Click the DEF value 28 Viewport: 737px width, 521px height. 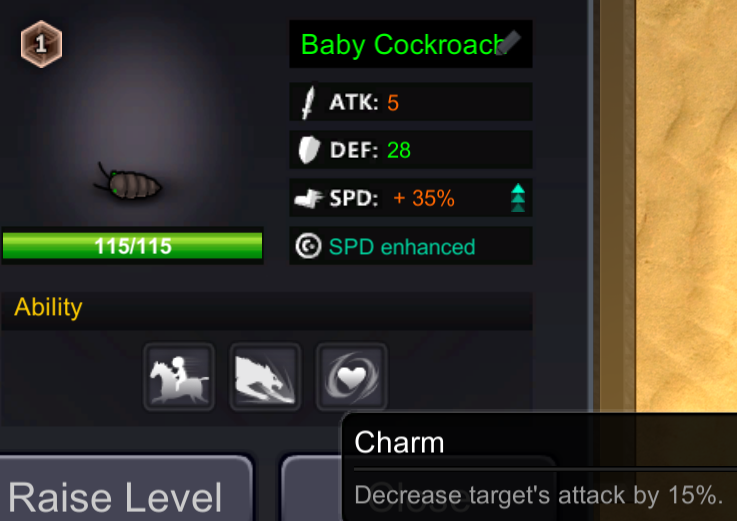(x=399, y=150)
